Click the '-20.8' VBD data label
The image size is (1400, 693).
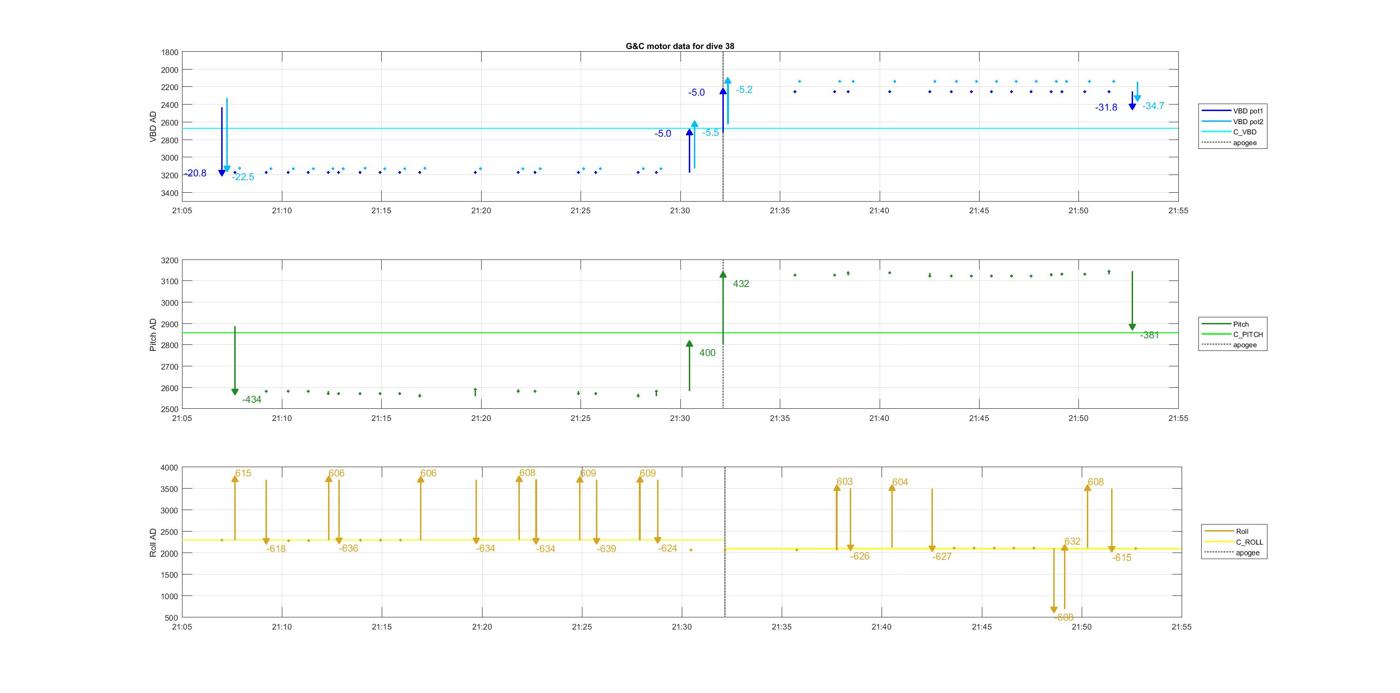tap(196, 173)
